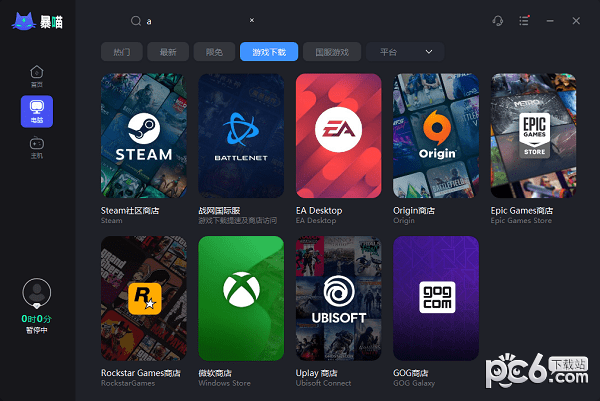Click the GOG商店 title
The height and width of the screenshot is (401, 600).
tap(411, 373)
